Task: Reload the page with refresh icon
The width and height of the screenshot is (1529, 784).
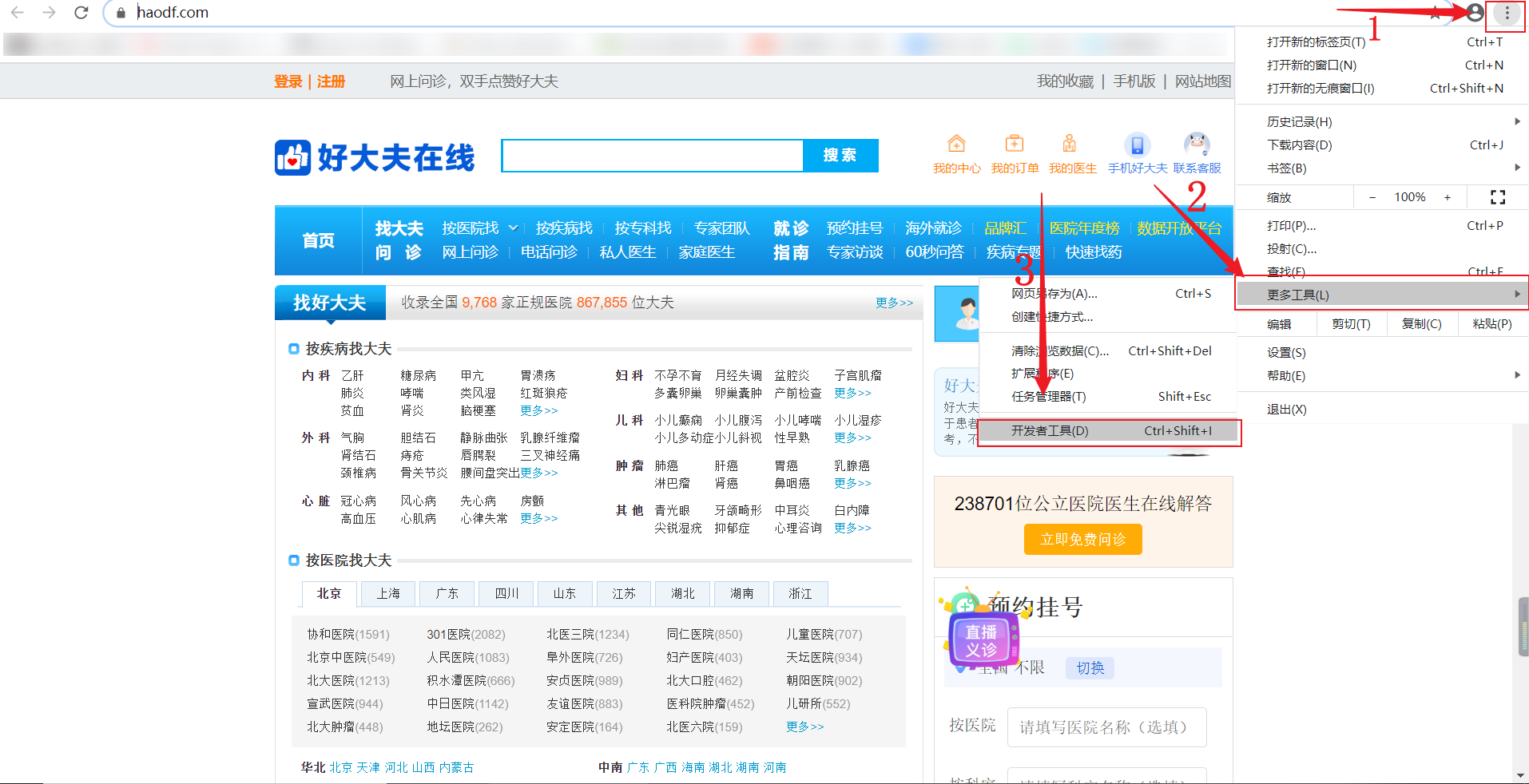Action: [81, 13]
